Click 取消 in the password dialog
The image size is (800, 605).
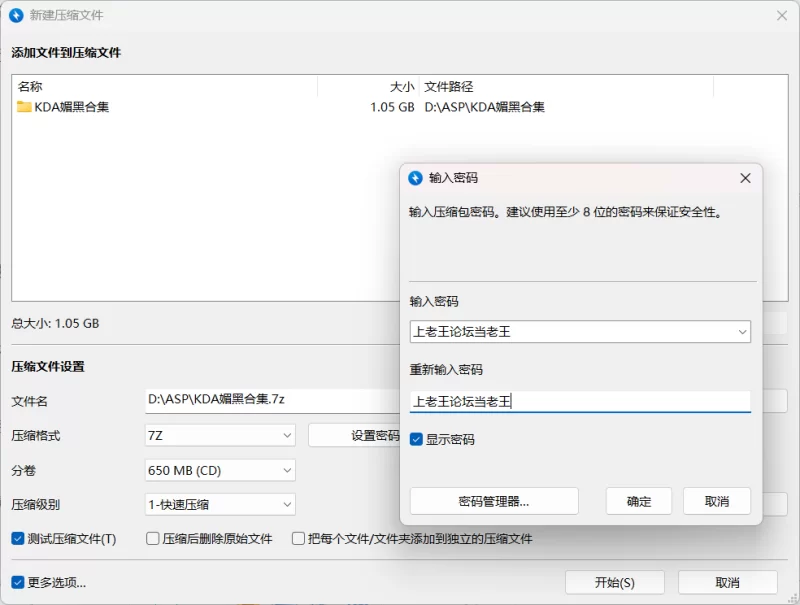point(717,501)
